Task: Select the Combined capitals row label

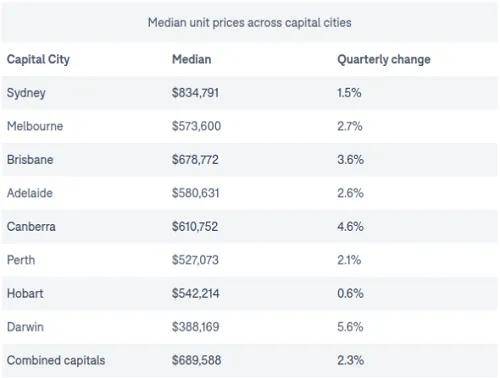Action: 56,360
